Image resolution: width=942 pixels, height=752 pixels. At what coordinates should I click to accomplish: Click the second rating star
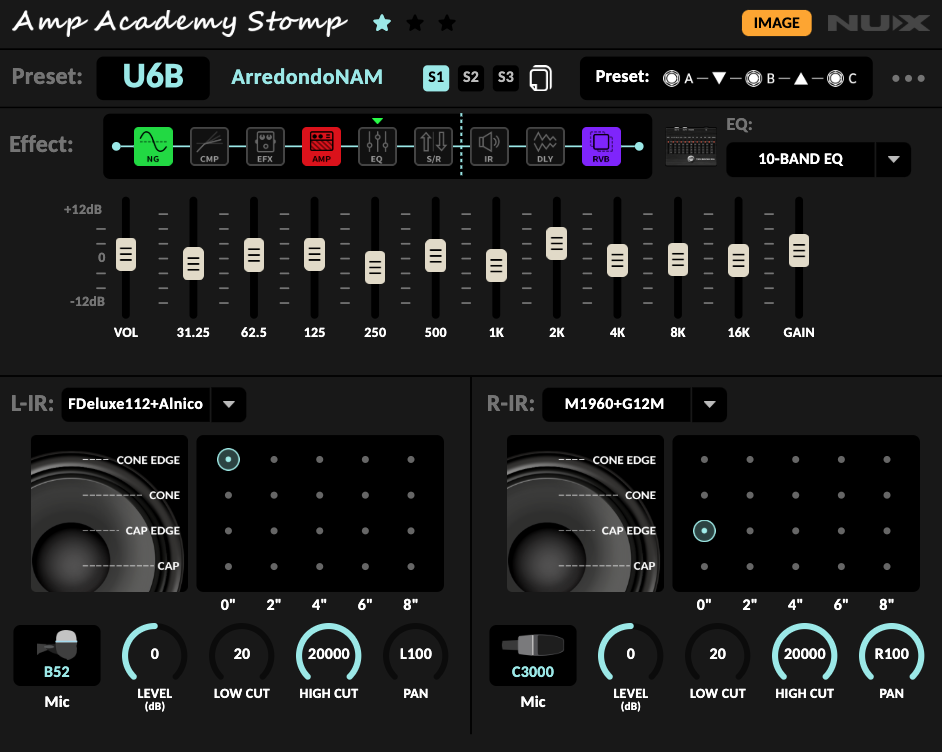(415, 23)
